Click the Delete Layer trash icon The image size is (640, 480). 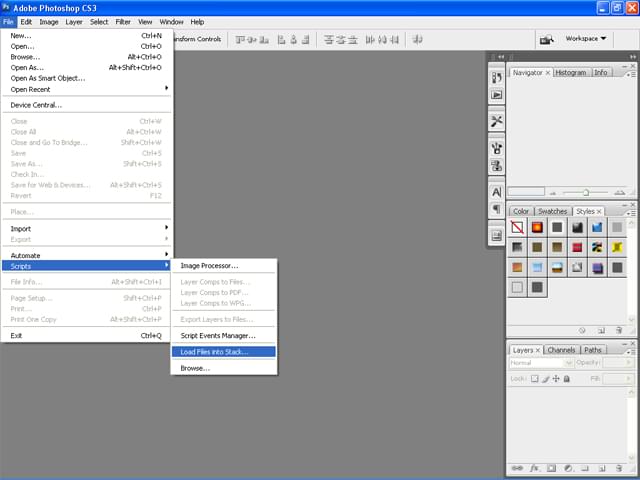[619, 468]
